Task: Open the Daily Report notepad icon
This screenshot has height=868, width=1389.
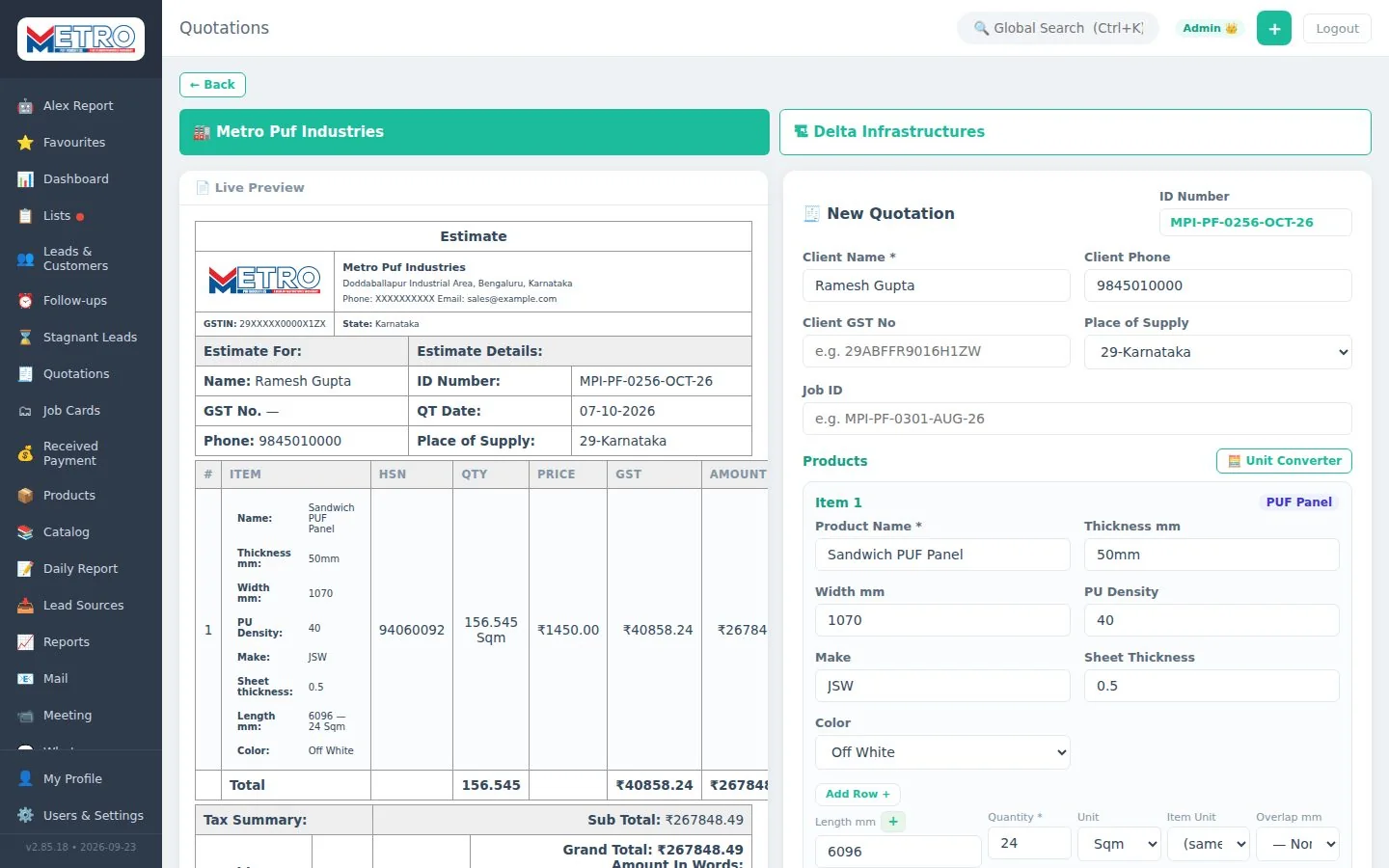Action: (x=25, y=569)
